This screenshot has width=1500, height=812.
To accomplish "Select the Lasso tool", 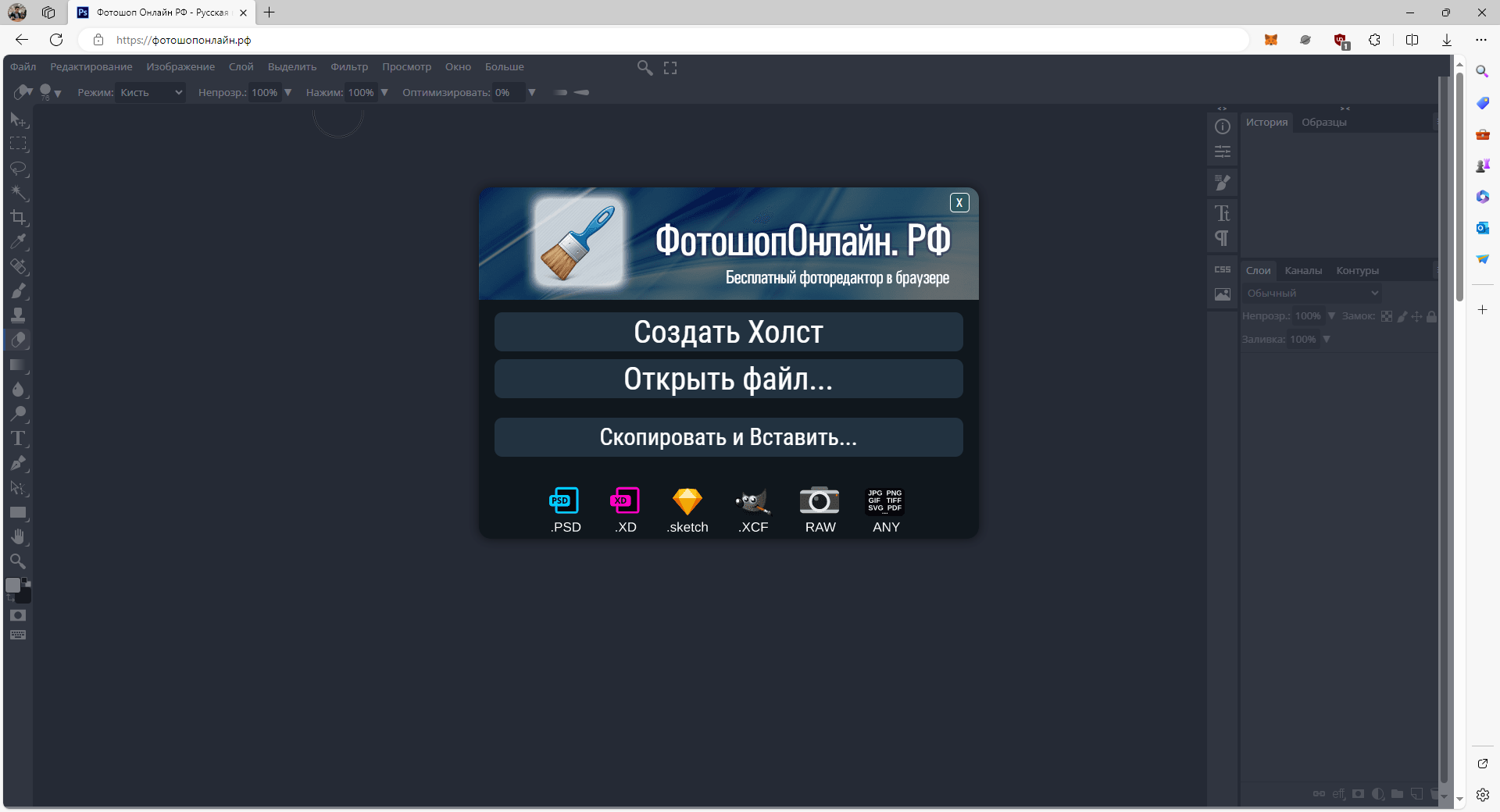I will (18, 169).
